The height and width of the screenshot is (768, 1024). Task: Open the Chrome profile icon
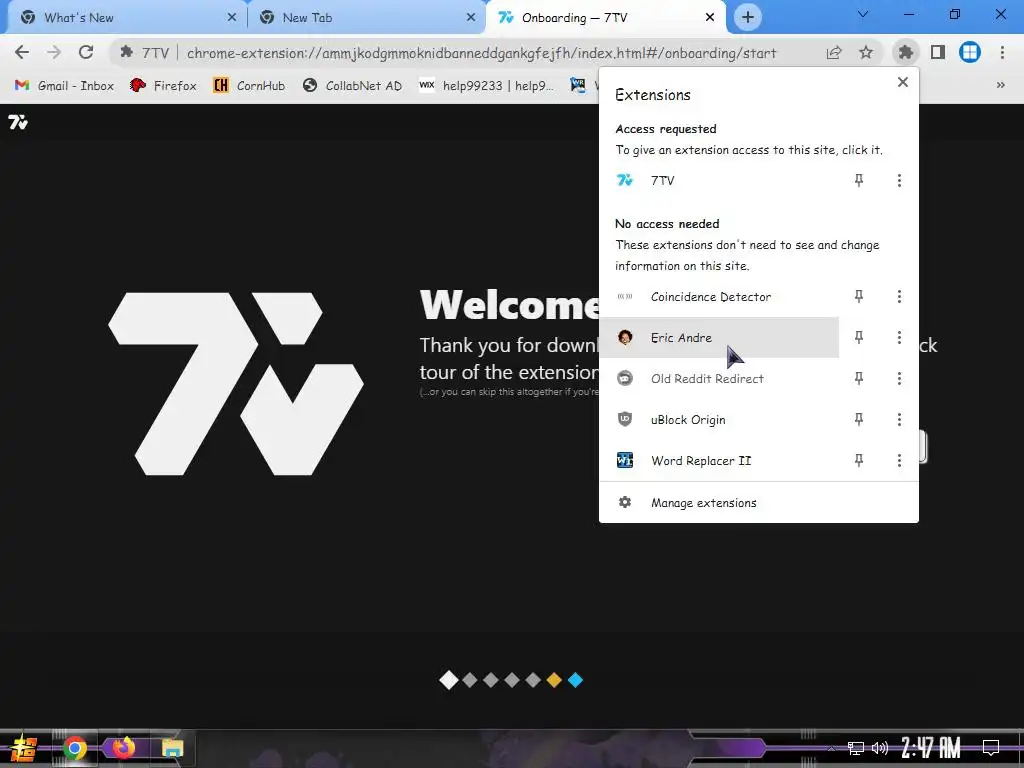(x=970, y=52)
